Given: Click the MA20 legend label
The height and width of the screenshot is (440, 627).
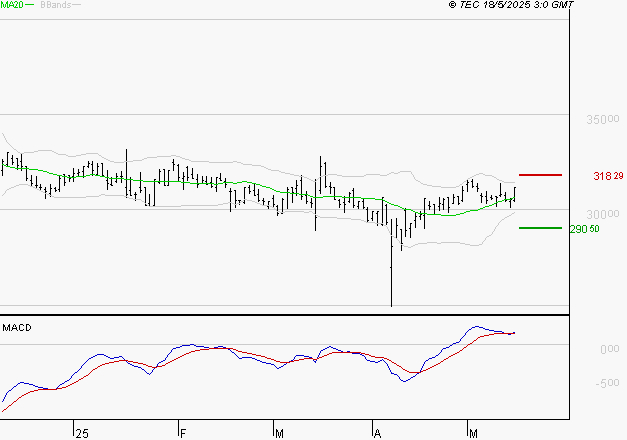Looking at the screenshot, I should click(x=11, y=5).
